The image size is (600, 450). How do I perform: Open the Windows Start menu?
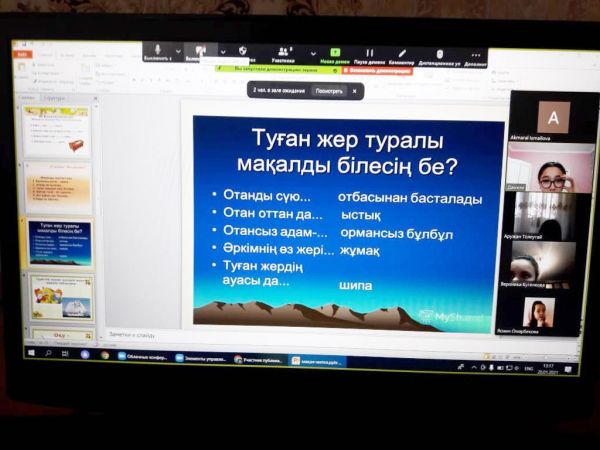coord(30,353)
